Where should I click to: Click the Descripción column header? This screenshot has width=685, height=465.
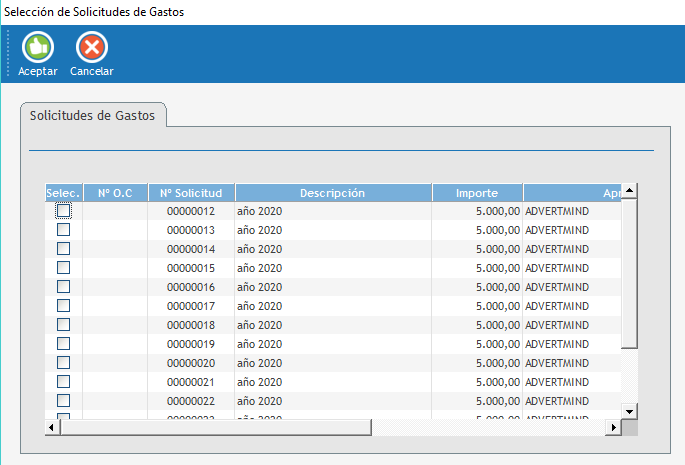tap(333, 193)
